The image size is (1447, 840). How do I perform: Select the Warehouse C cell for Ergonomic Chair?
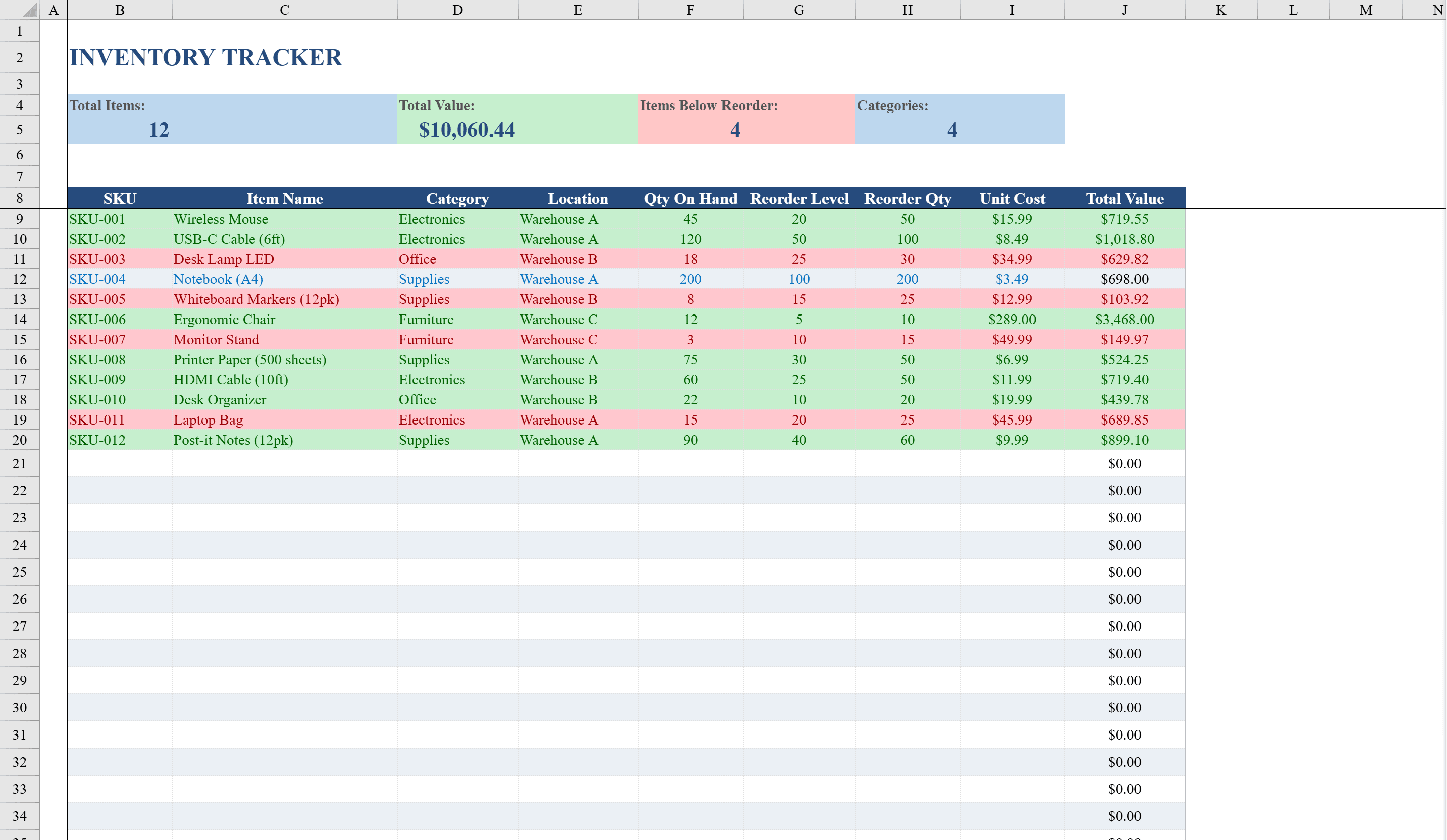pos(559,319)
